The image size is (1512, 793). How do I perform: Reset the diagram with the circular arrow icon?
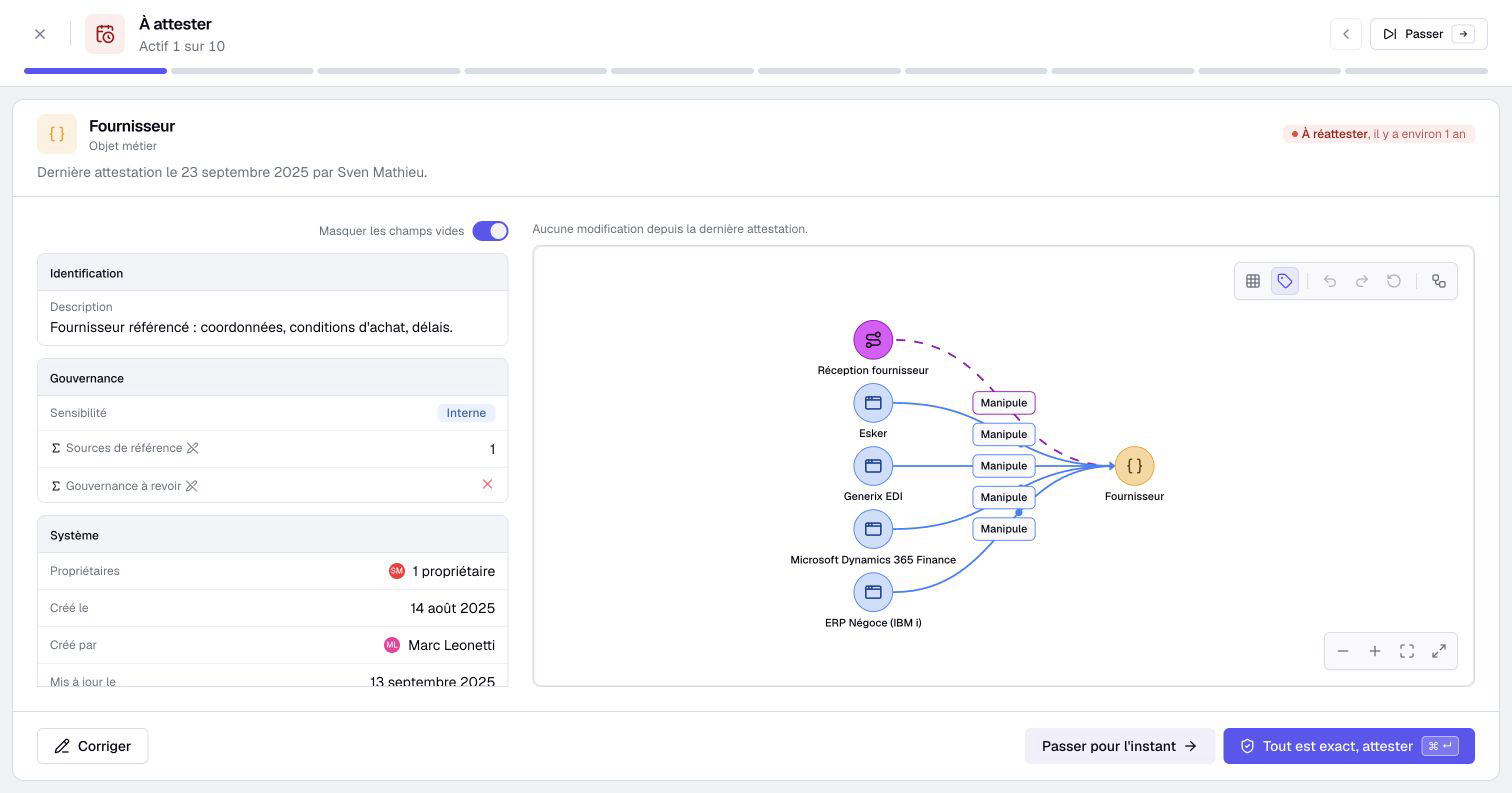(x=1394, y=281)
